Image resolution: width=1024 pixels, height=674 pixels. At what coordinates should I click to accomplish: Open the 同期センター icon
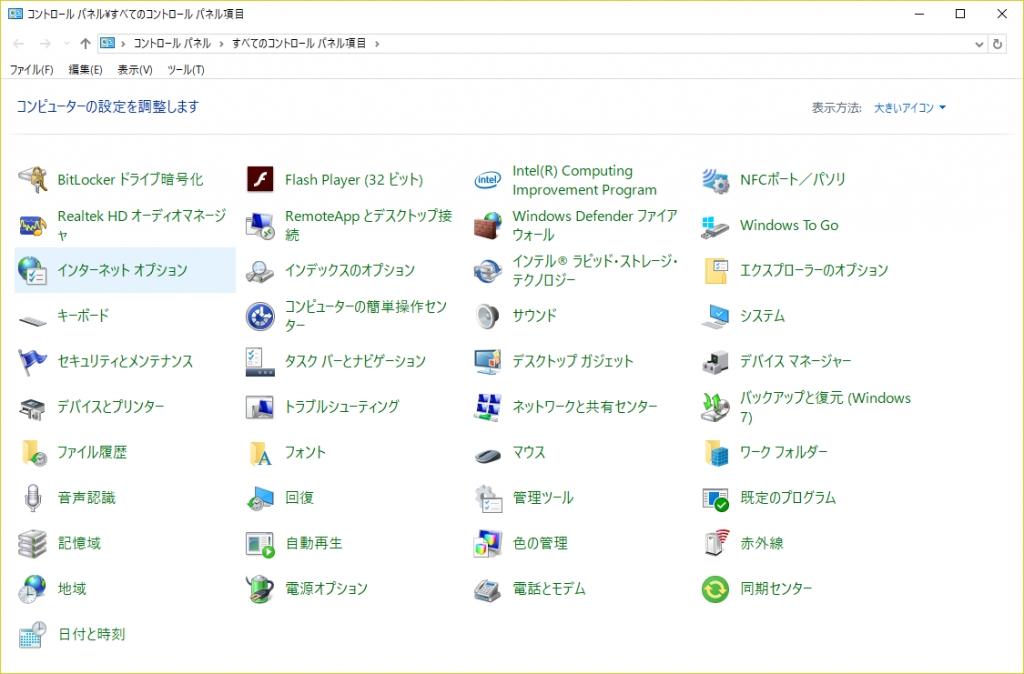tap(715, 588)
